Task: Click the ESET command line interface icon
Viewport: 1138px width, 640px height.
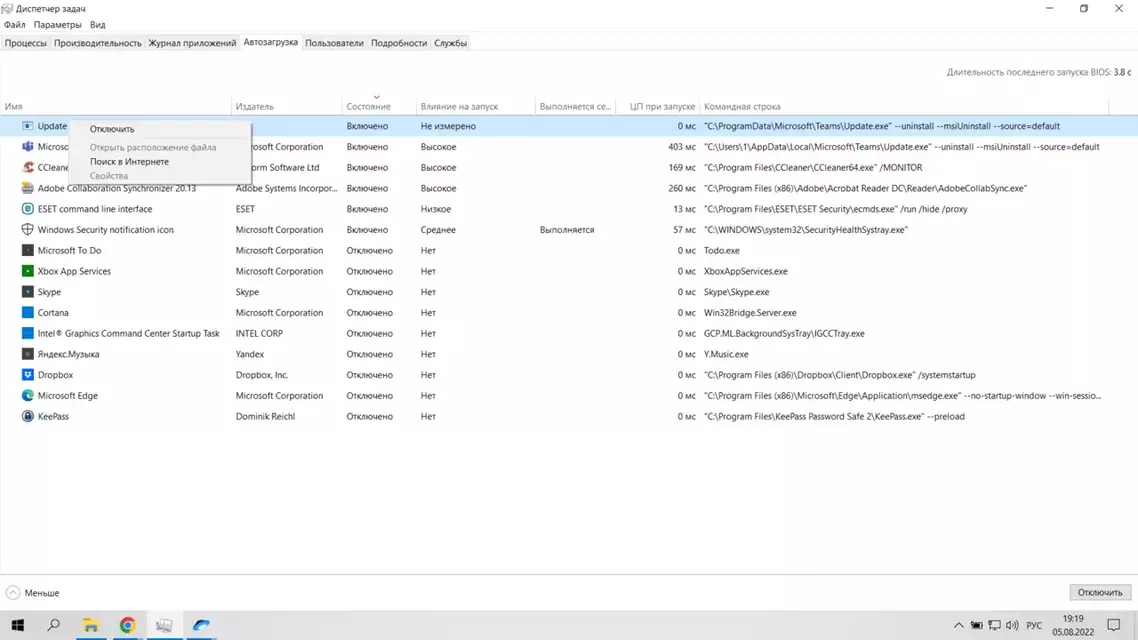Action: click(28, 209)
